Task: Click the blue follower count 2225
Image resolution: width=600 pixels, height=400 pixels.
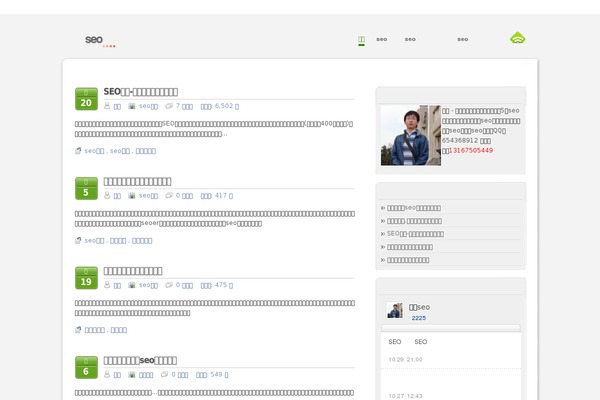Action: point(419,318)
